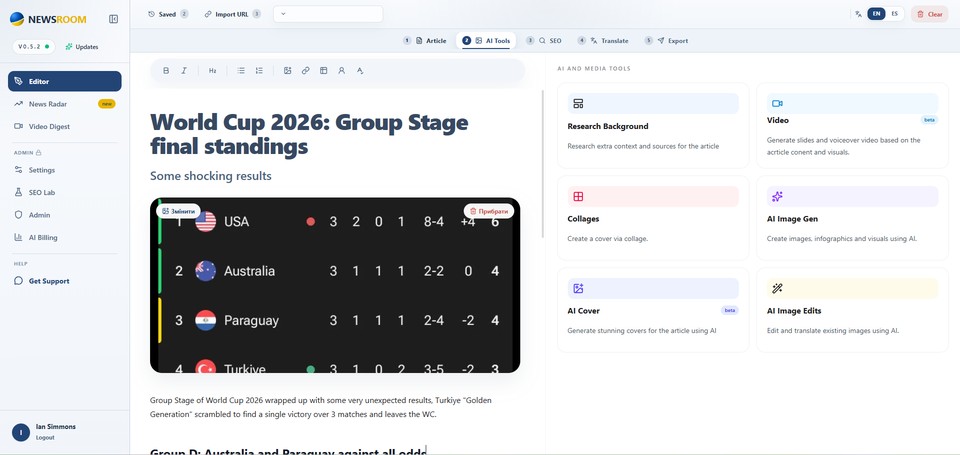The height and width of the screenshot is (455, 960).
Task: Toggle italic formatting in editor toolbar
Action: point(184,70)
